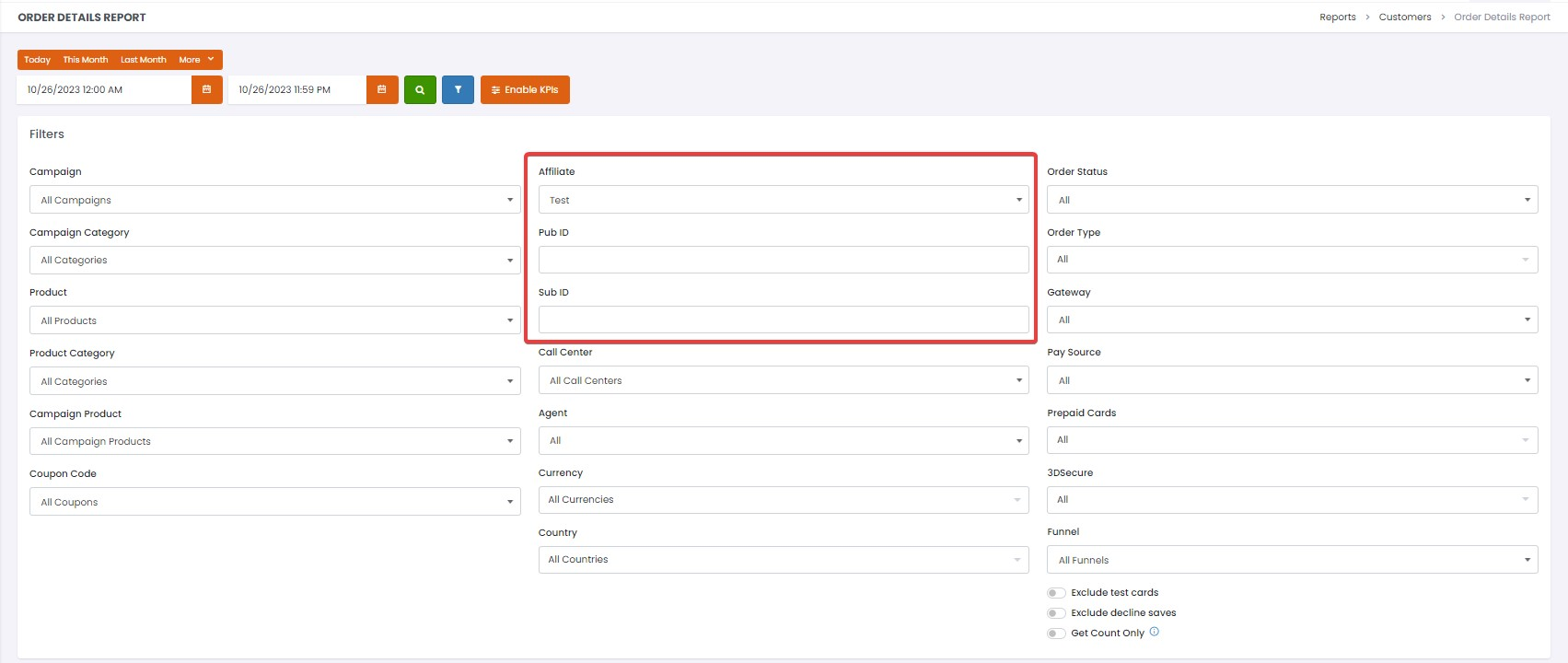Screen dimensions: 1568x663
Task: Open the end date calendar picker
Action: point(382,89)
